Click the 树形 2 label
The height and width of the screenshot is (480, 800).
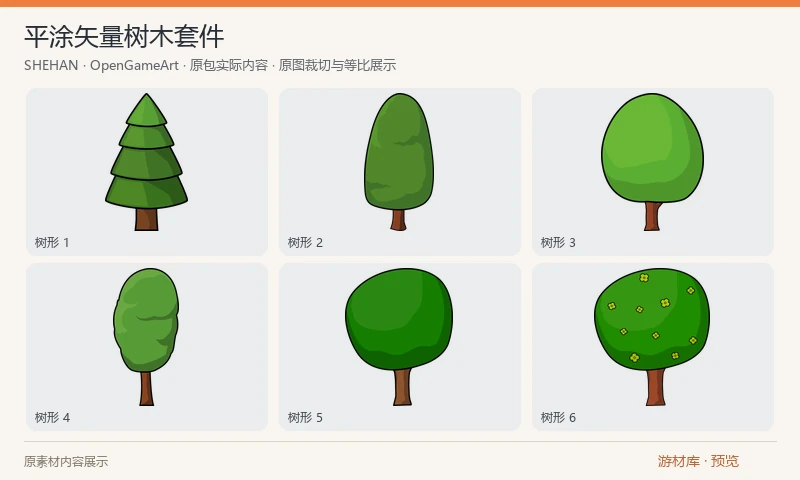pyautogui.click(x=305, y=242)
